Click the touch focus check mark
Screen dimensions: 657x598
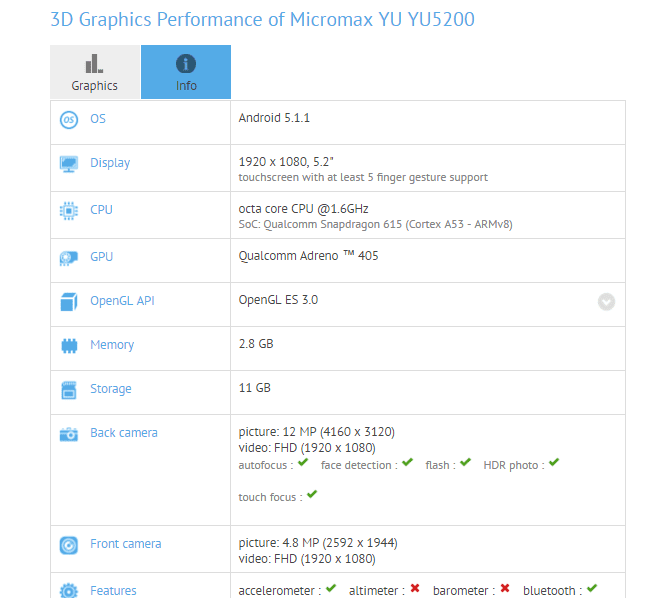tap(312, 494)
